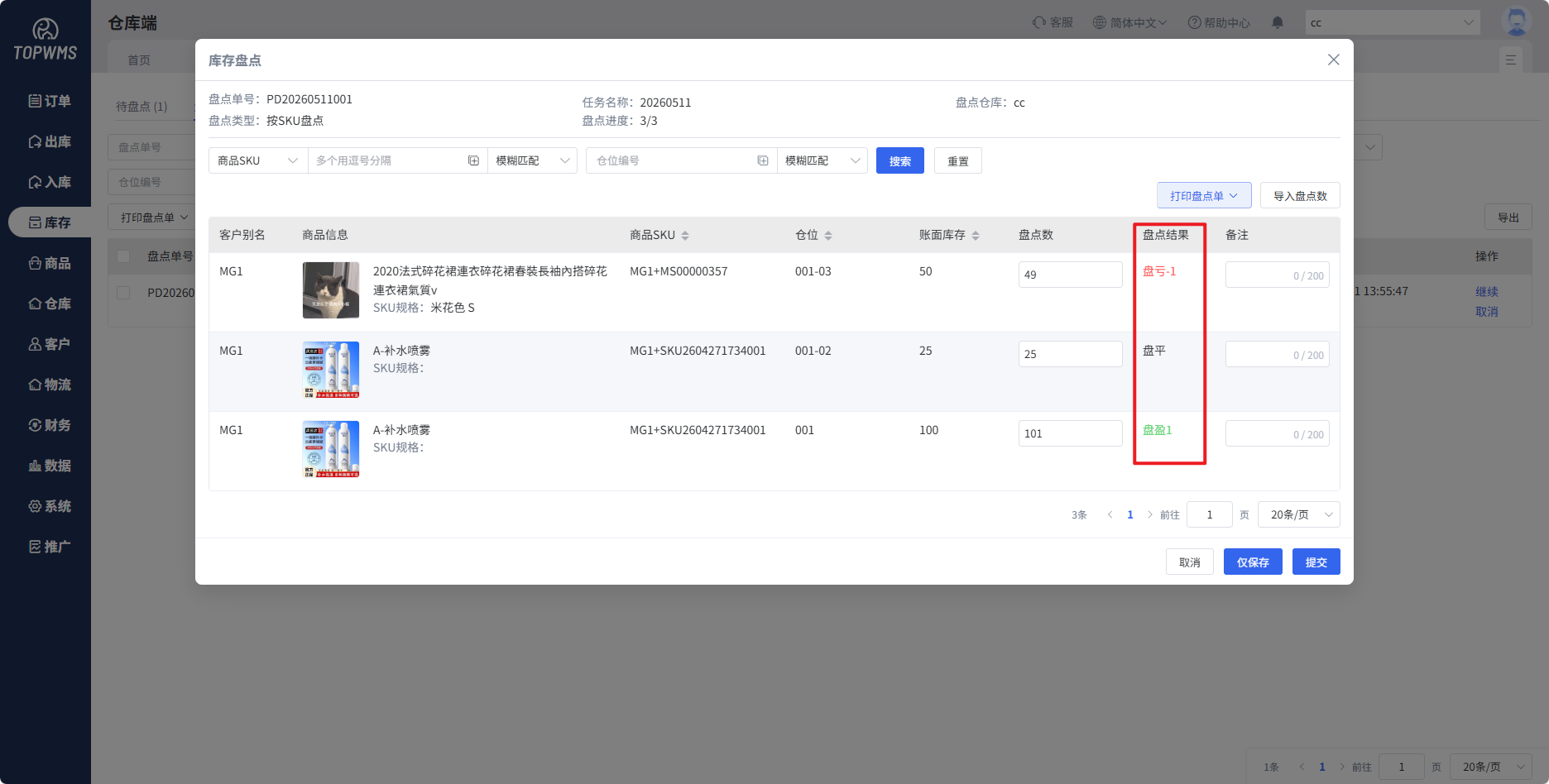
Task: Go to next page in dialog pagination
Action: [x=1150, y=514]
